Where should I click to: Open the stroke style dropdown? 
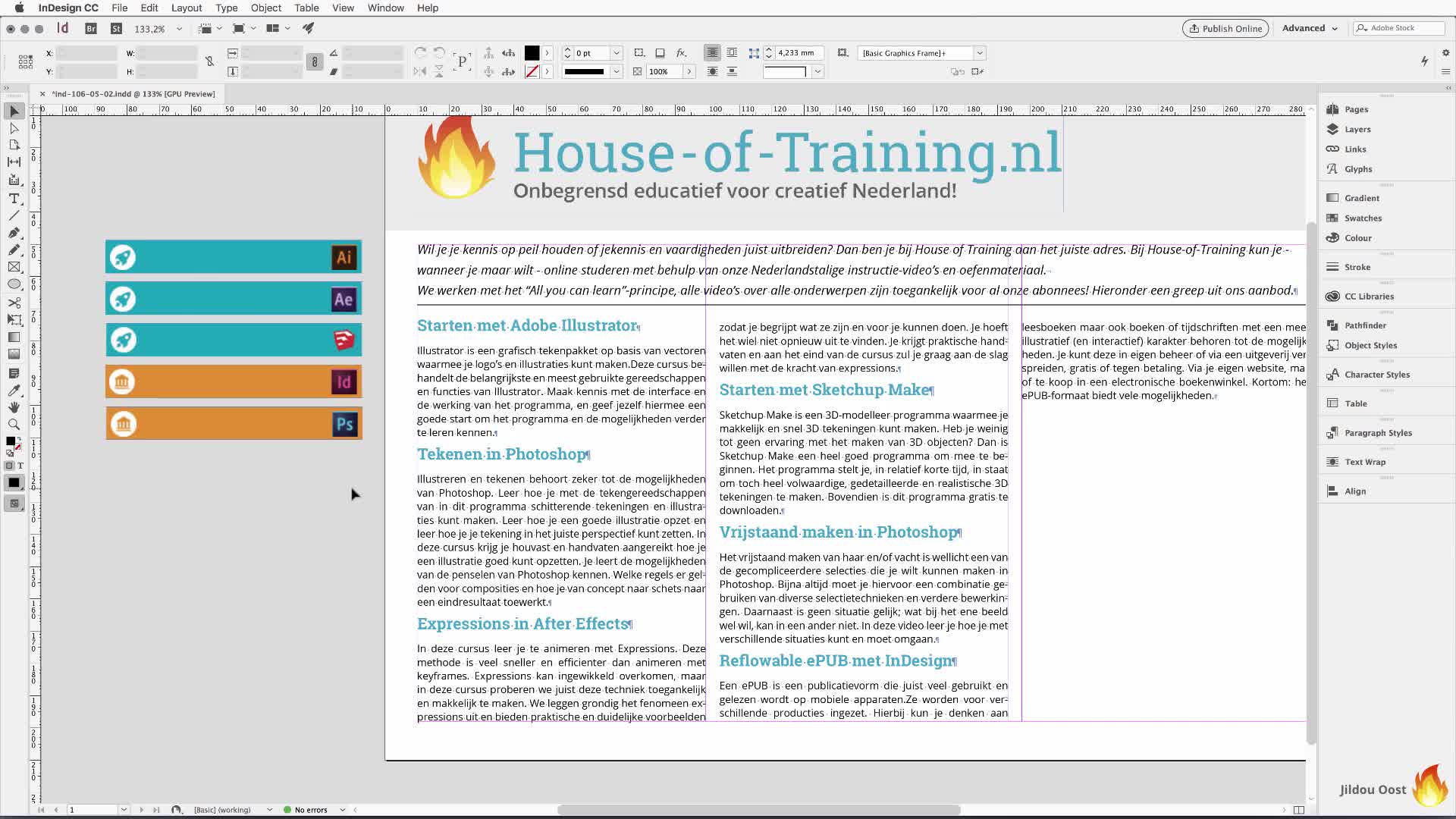(616, 71)
